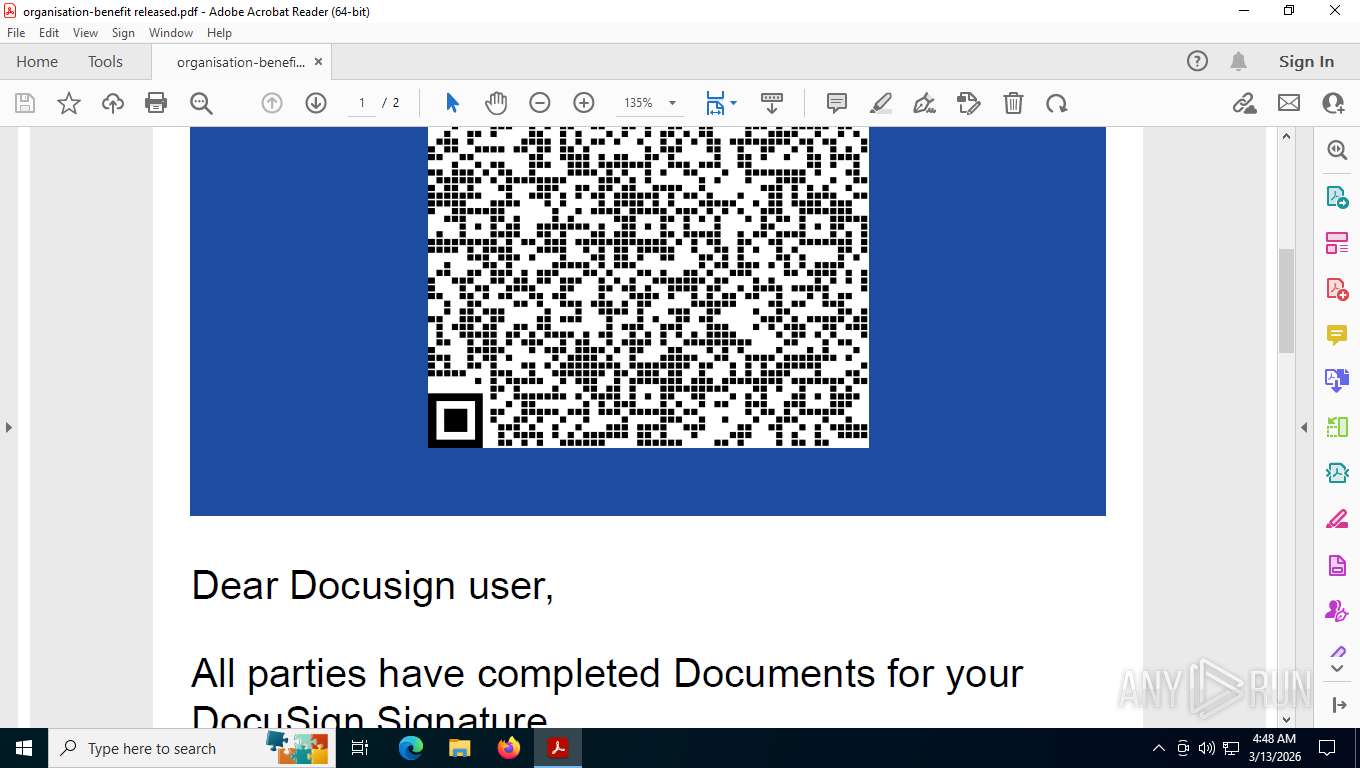This screenshot has width=1360, height=768.
Task: Open the File menu
Action: [x=16, y=33]
